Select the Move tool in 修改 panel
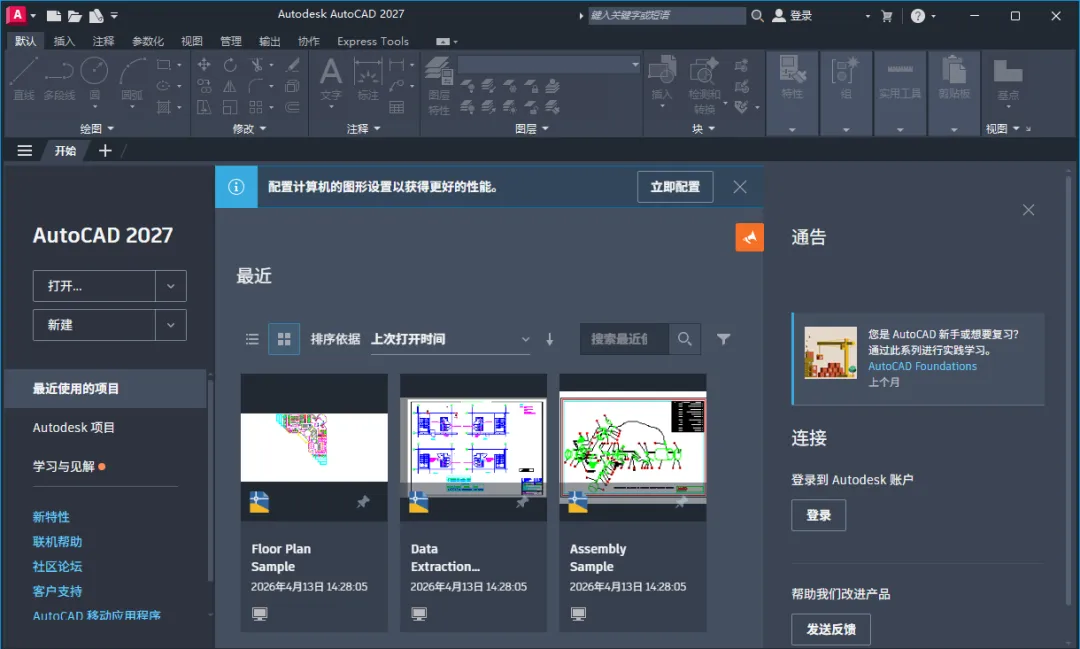This screenshot has height=649, width=1080. (204, 65)
